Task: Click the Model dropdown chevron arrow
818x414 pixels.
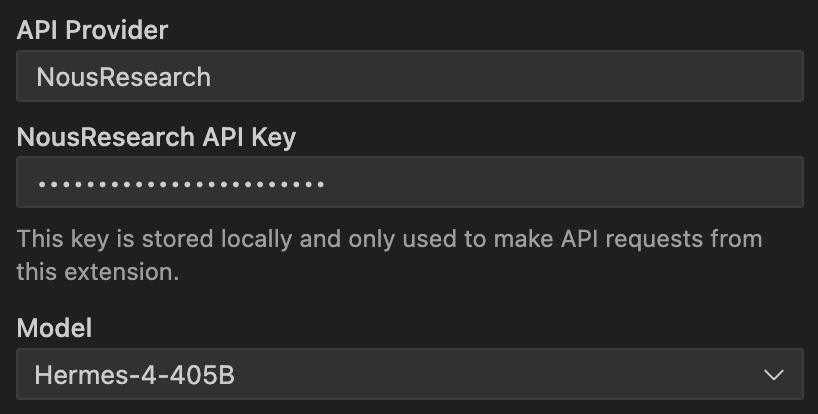Action: 773,375
